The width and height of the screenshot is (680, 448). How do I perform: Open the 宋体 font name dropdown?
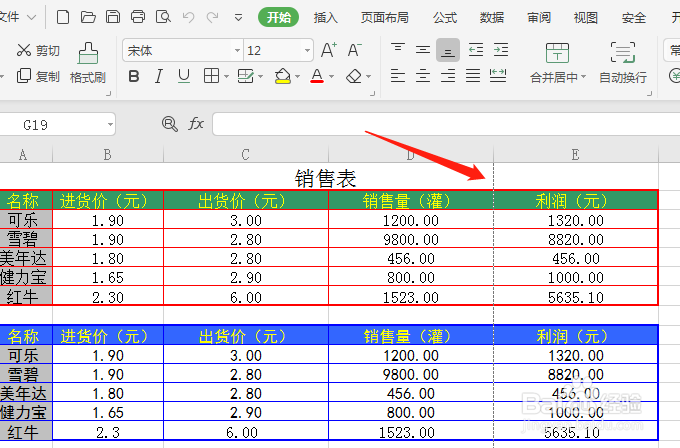[237, 51]
